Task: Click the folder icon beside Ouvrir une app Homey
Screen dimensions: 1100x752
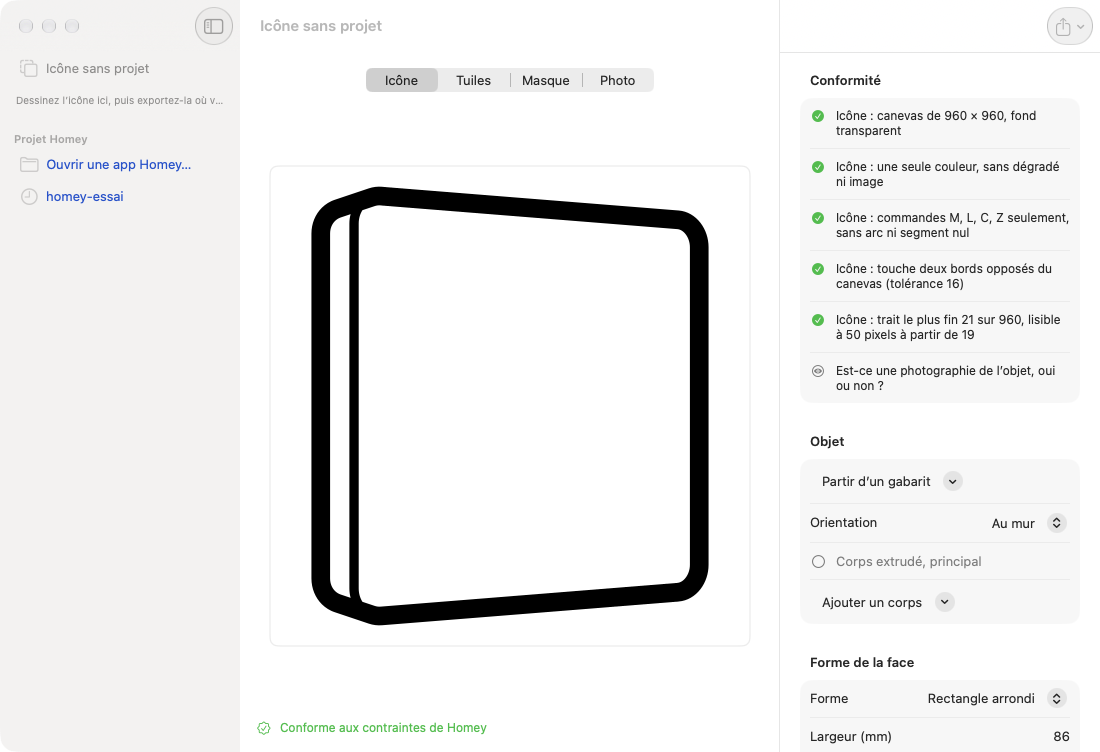Action: click(29, 165)
